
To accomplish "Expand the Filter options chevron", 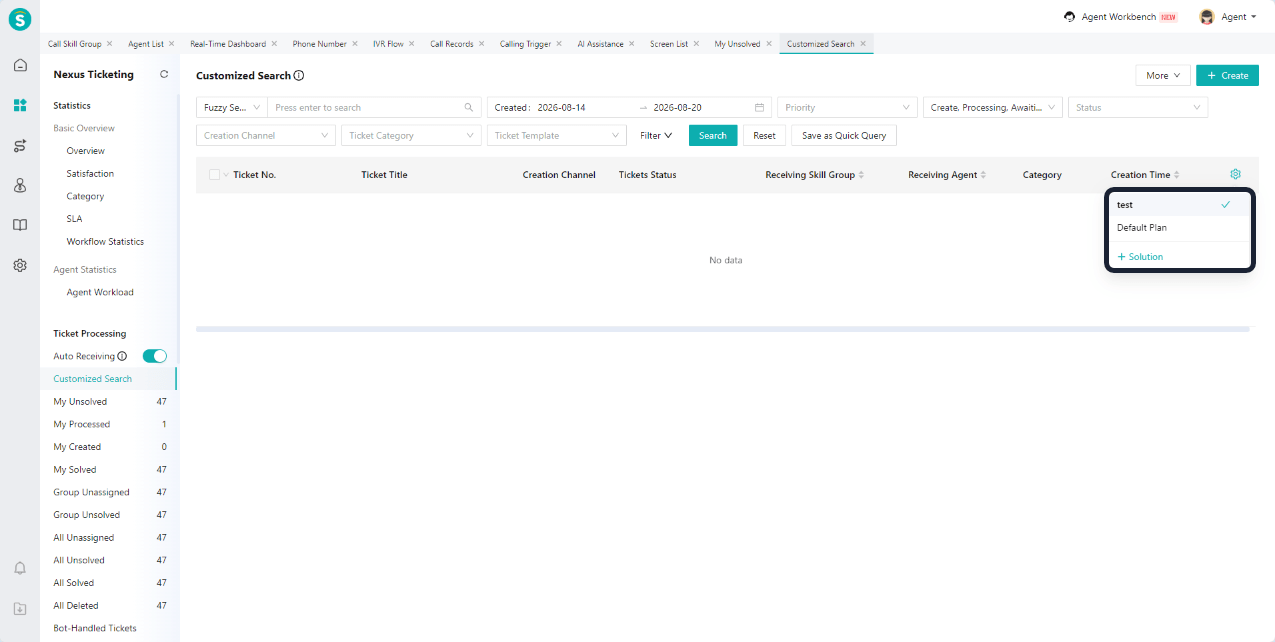I will [668, 135].
